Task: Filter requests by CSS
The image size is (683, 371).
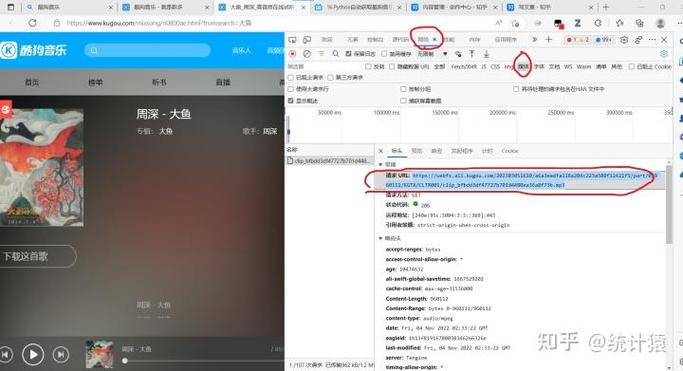Action: click(x=495, y=67)
